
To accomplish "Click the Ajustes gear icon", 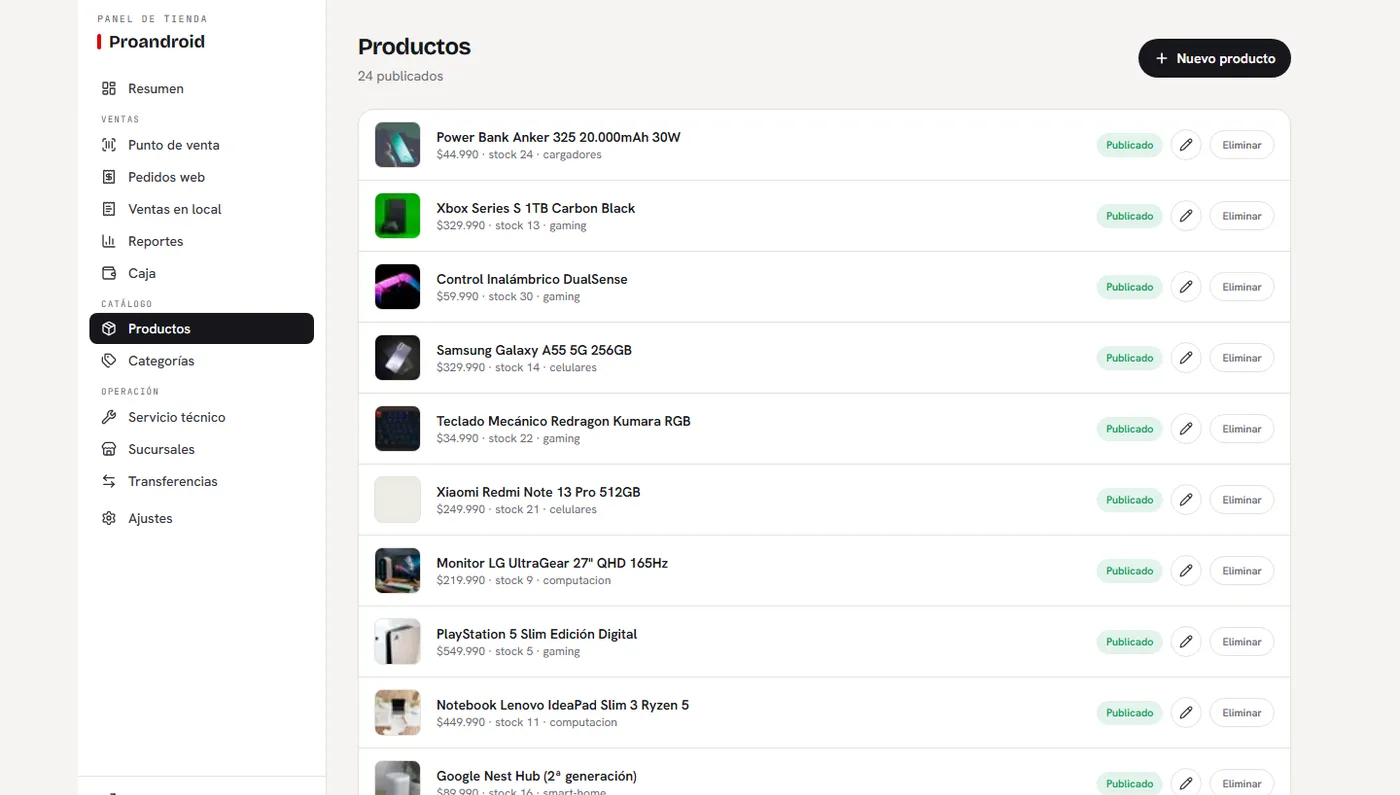I will [x=109, y=518].
